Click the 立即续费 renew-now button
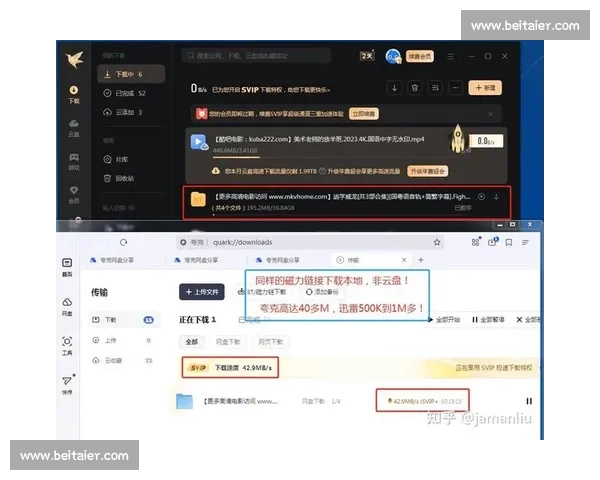600x480 pixels. point(364,114)
